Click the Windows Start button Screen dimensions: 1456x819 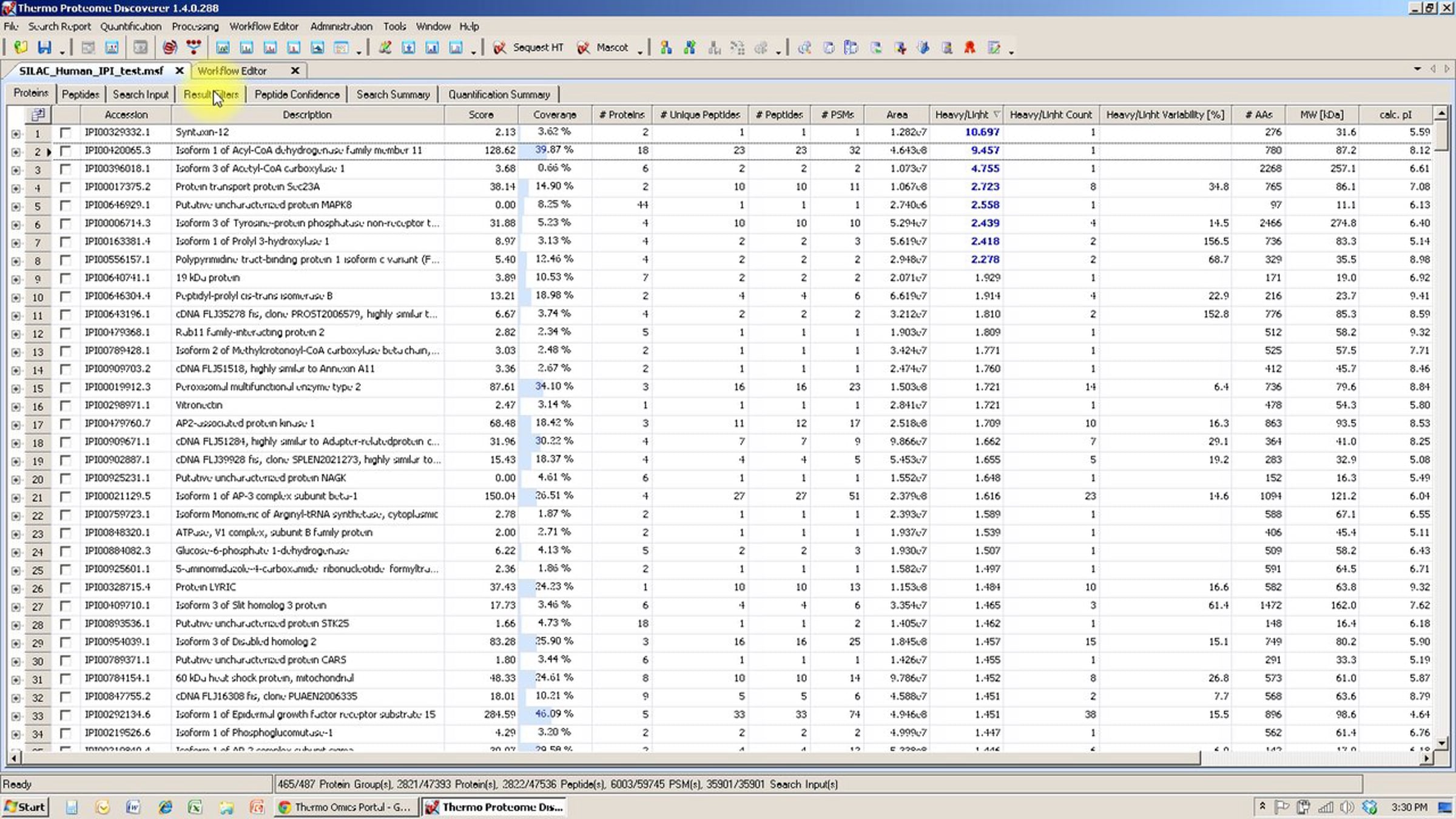(25, 807)
